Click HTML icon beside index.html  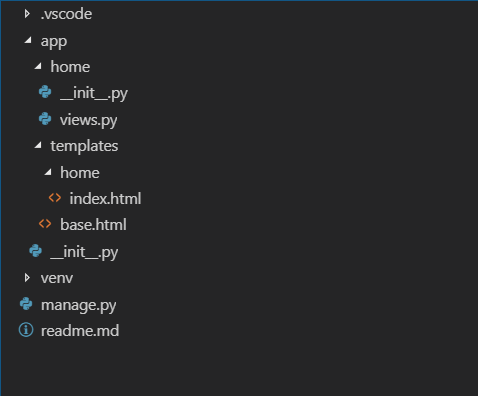[55, 198]
